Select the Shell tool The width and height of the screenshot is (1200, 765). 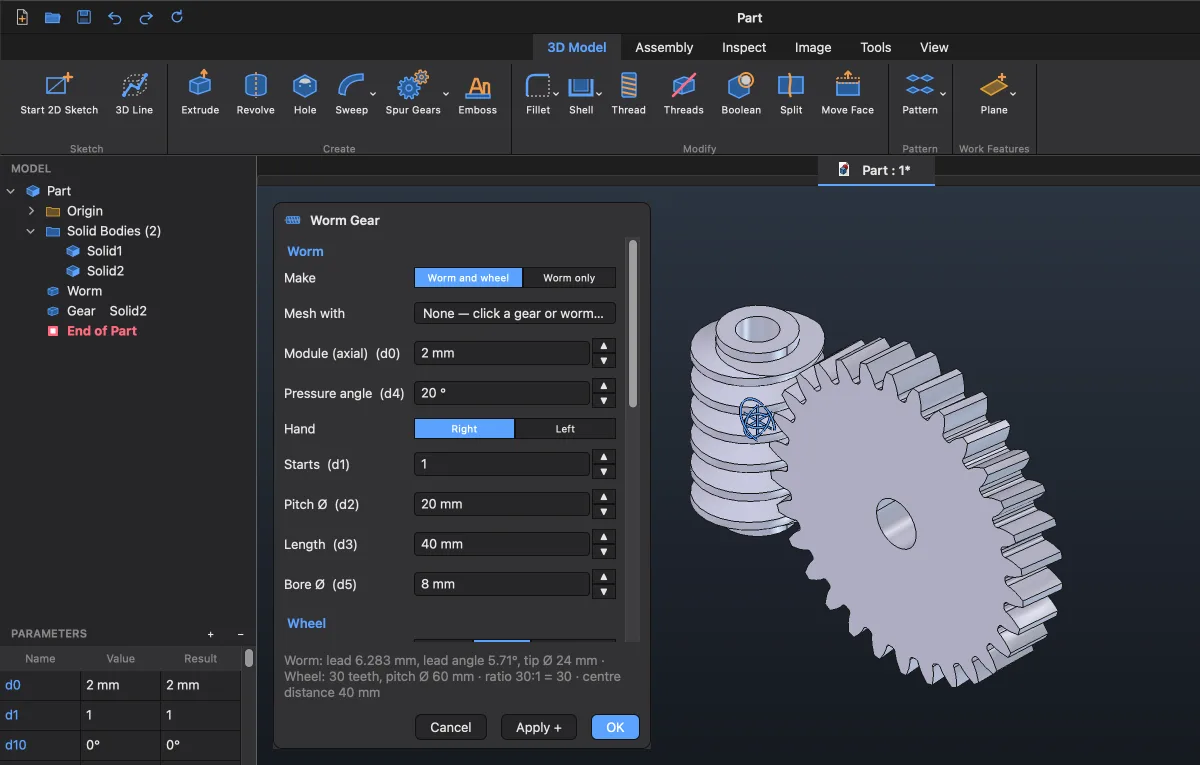[581, 94]
